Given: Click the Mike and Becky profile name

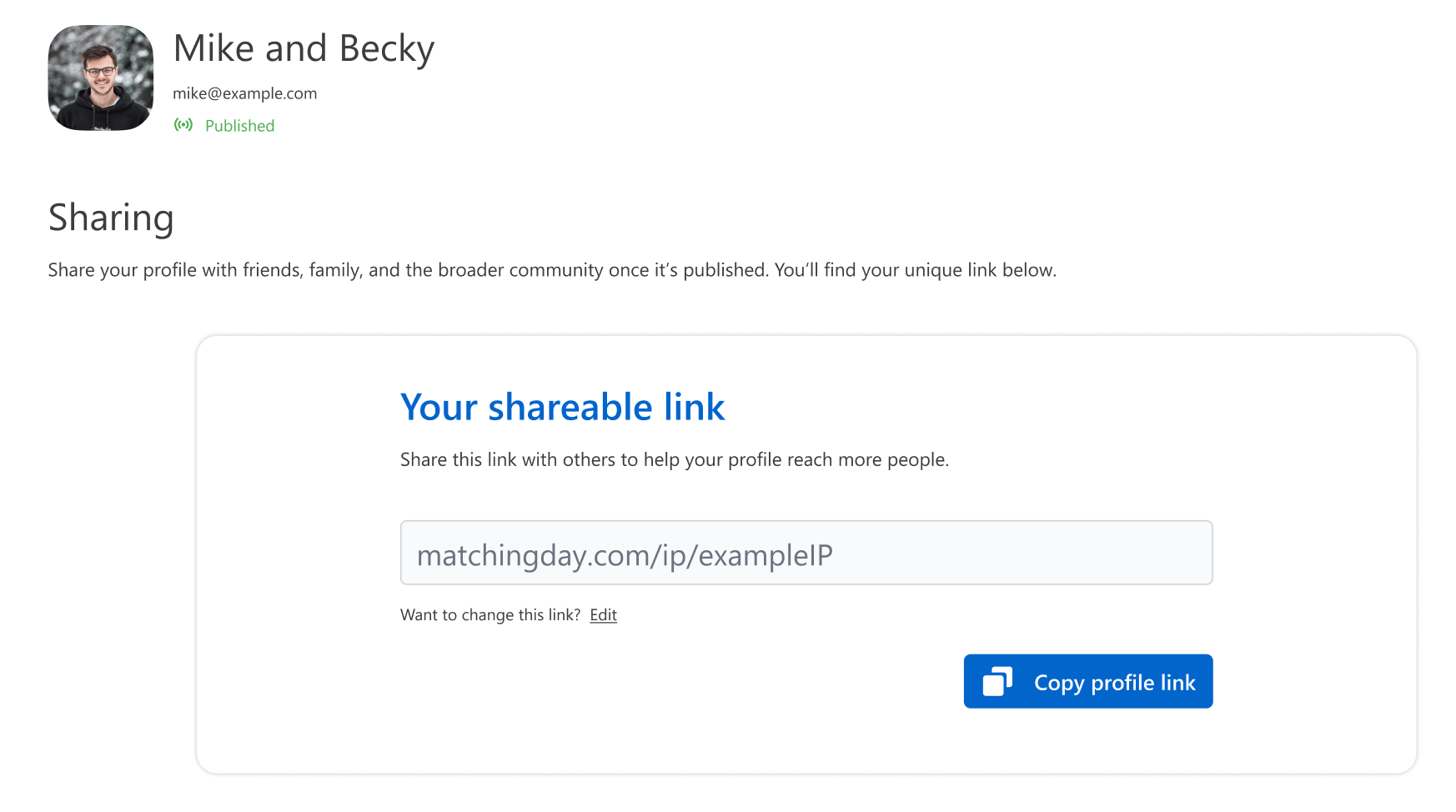Looking at the screenshot, I should coord(304,48).
